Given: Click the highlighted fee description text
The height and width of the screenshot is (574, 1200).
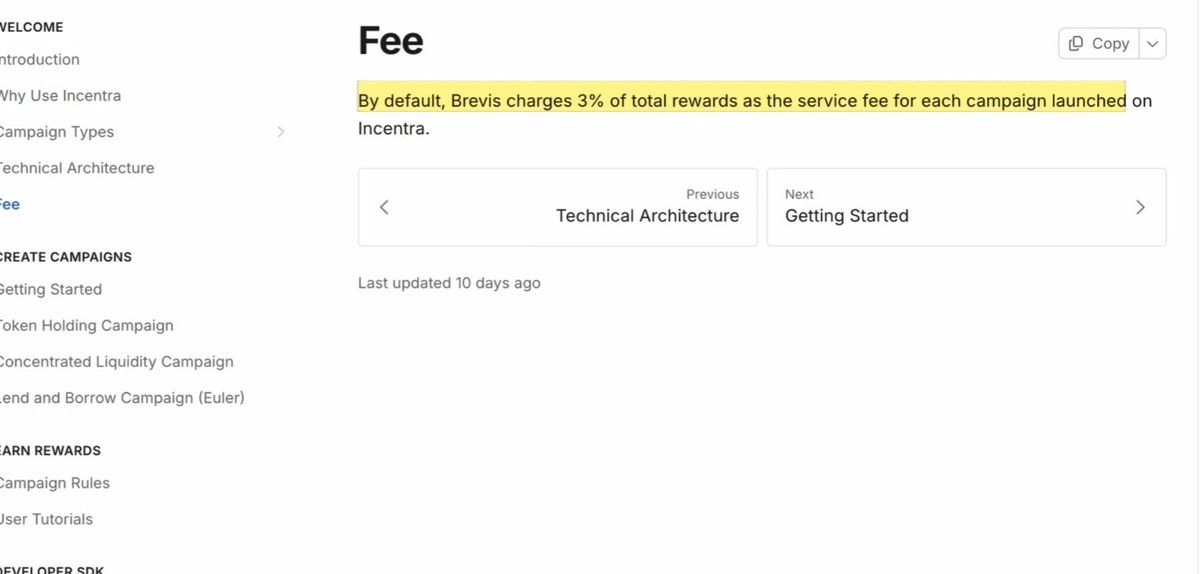Looking at the screenshot, I should [x=741, y=101].
